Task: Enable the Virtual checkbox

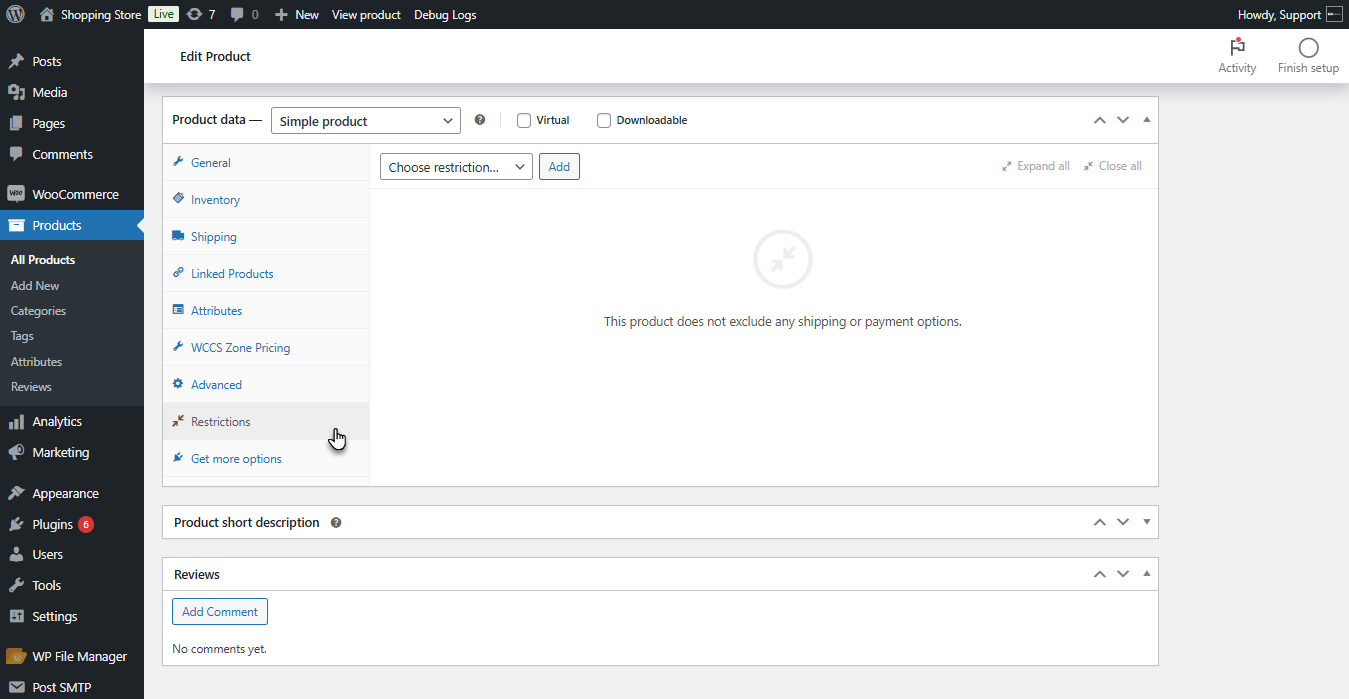Action: pos(524,120)
